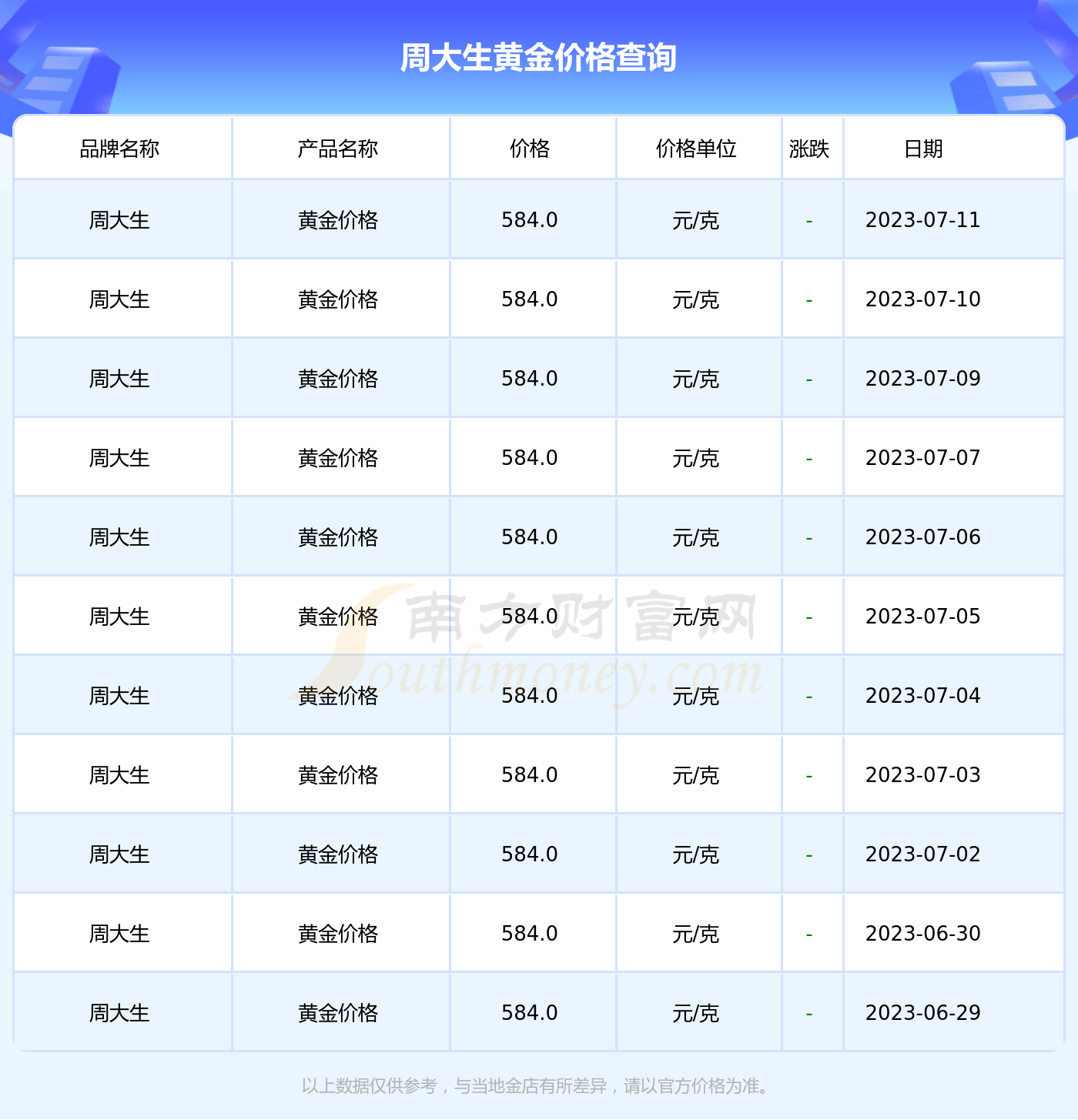The width and height of the screenshot is (1078, 1120).
Task: Click the date 2023-07-06
Action: click(x=923, y=537)
